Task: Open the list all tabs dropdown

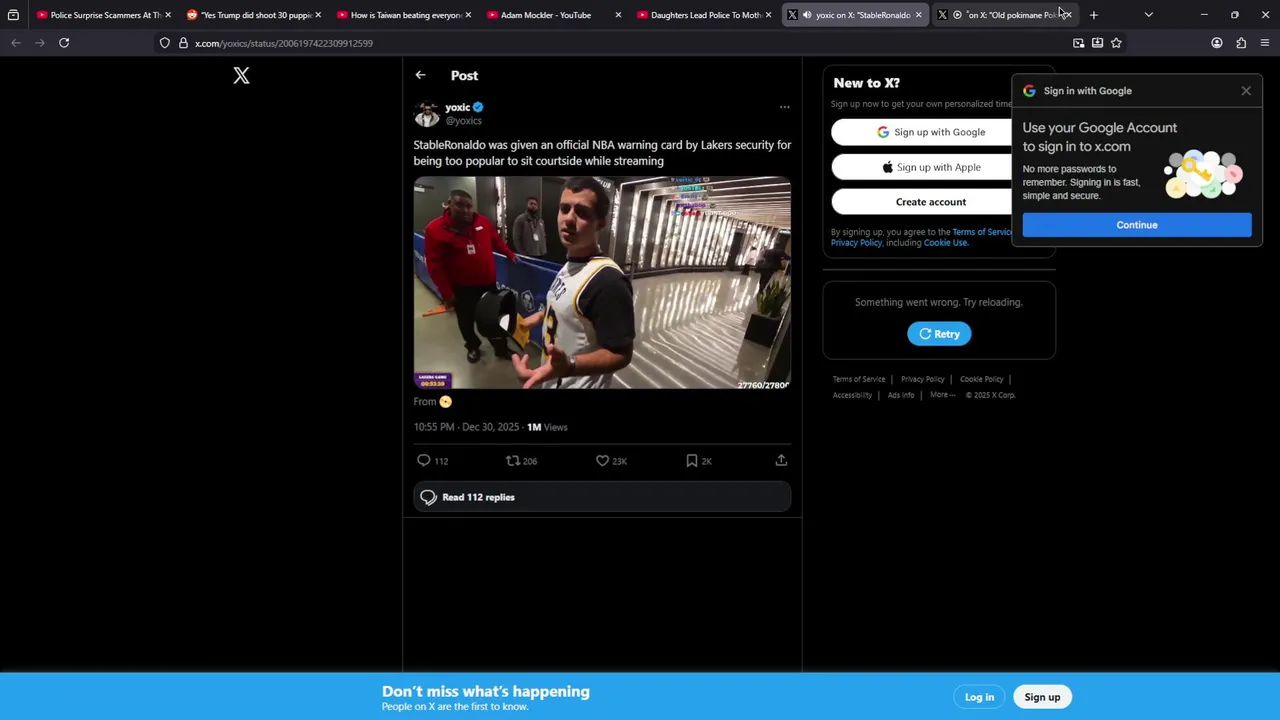Action: click(1148, 15)
